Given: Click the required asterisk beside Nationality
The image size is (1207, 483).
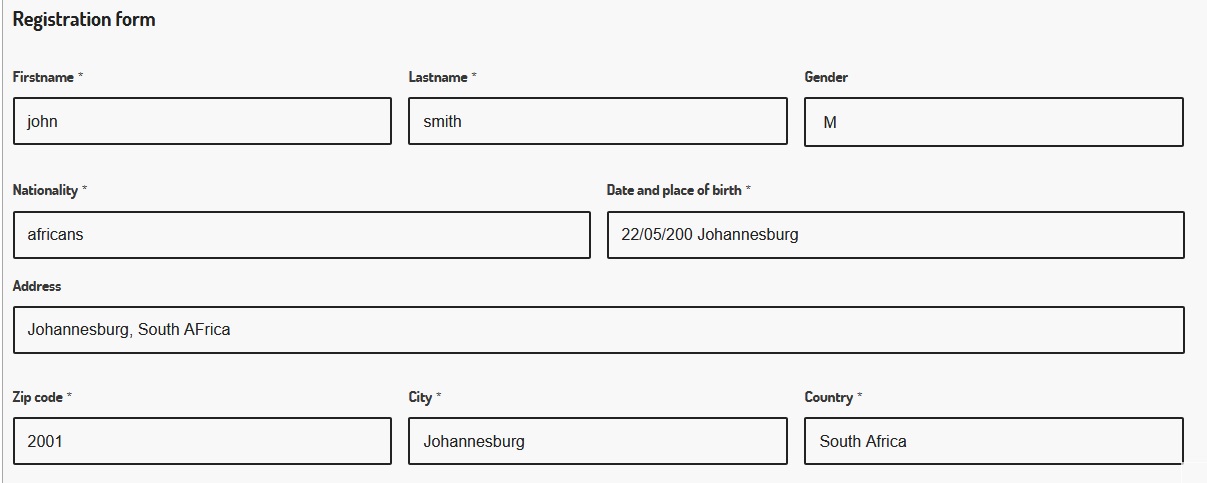Looking at the screenshot, I should [x=84, y=189].
